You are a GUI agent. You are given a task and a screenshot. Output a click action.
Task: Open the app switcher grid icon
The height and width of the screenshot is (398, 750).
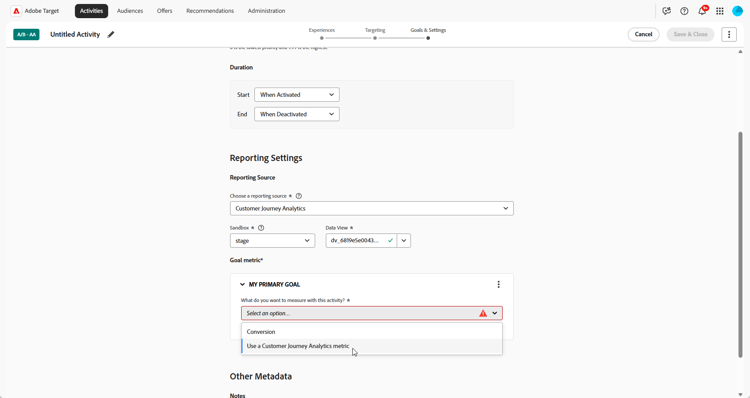[720, 11]
